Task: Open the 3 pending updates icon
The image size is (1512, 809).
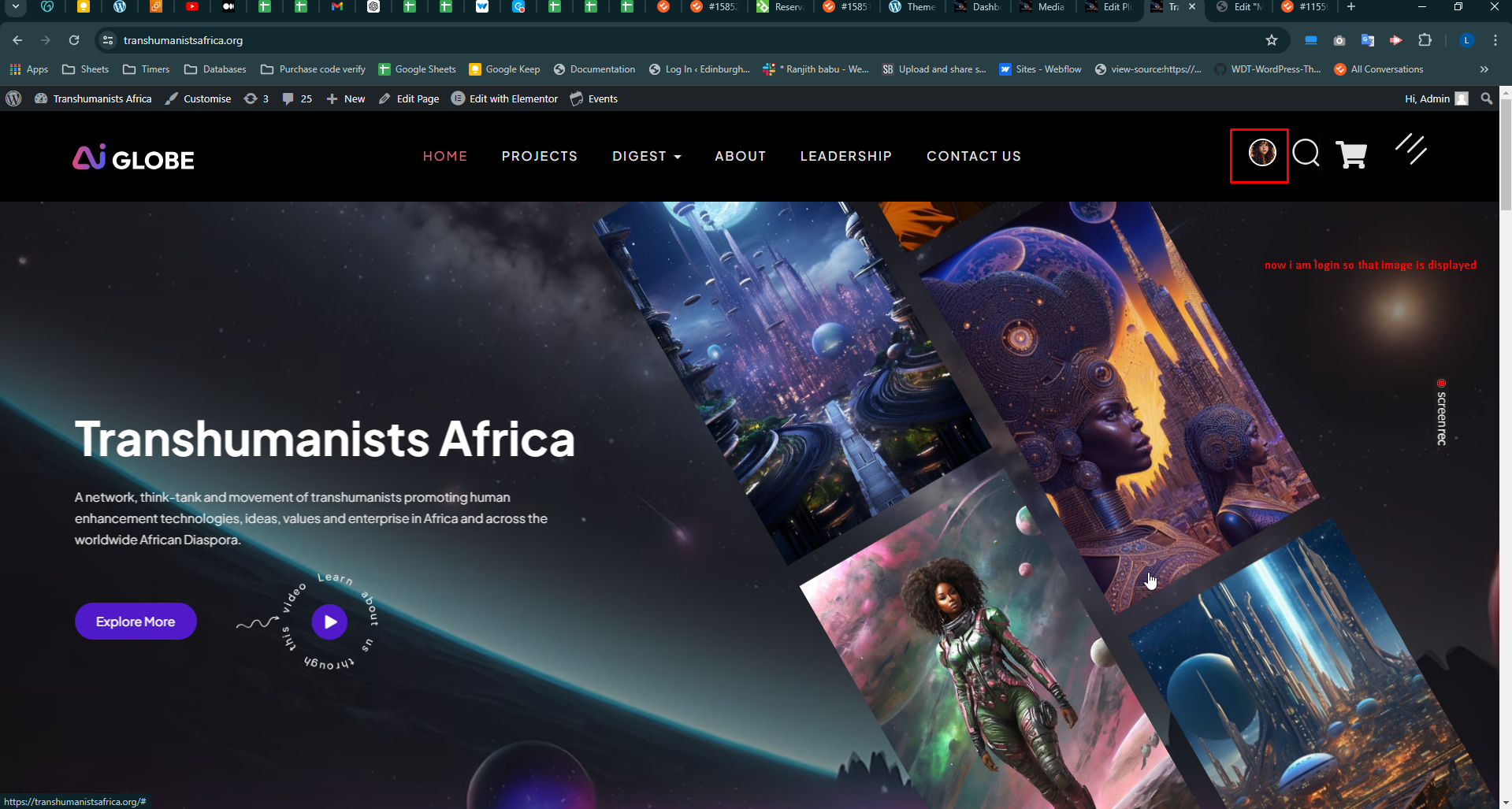Action: coord(256,98)
